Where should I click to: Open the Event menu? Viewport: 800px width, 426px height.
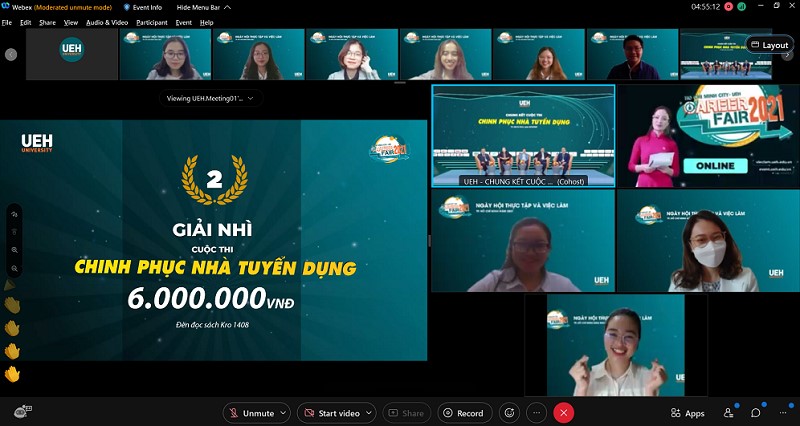tap(184, 22)
